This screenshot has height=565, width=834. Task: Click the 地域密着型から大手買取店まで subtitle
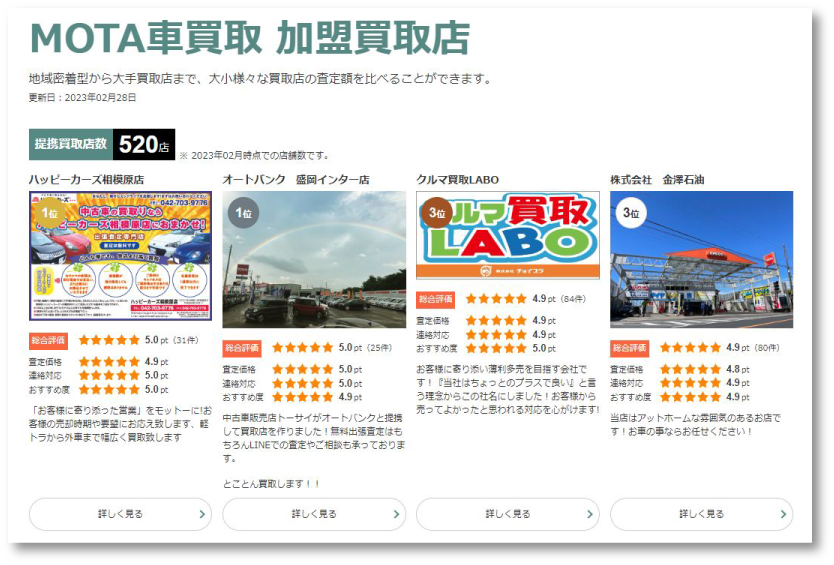(261, 79)
